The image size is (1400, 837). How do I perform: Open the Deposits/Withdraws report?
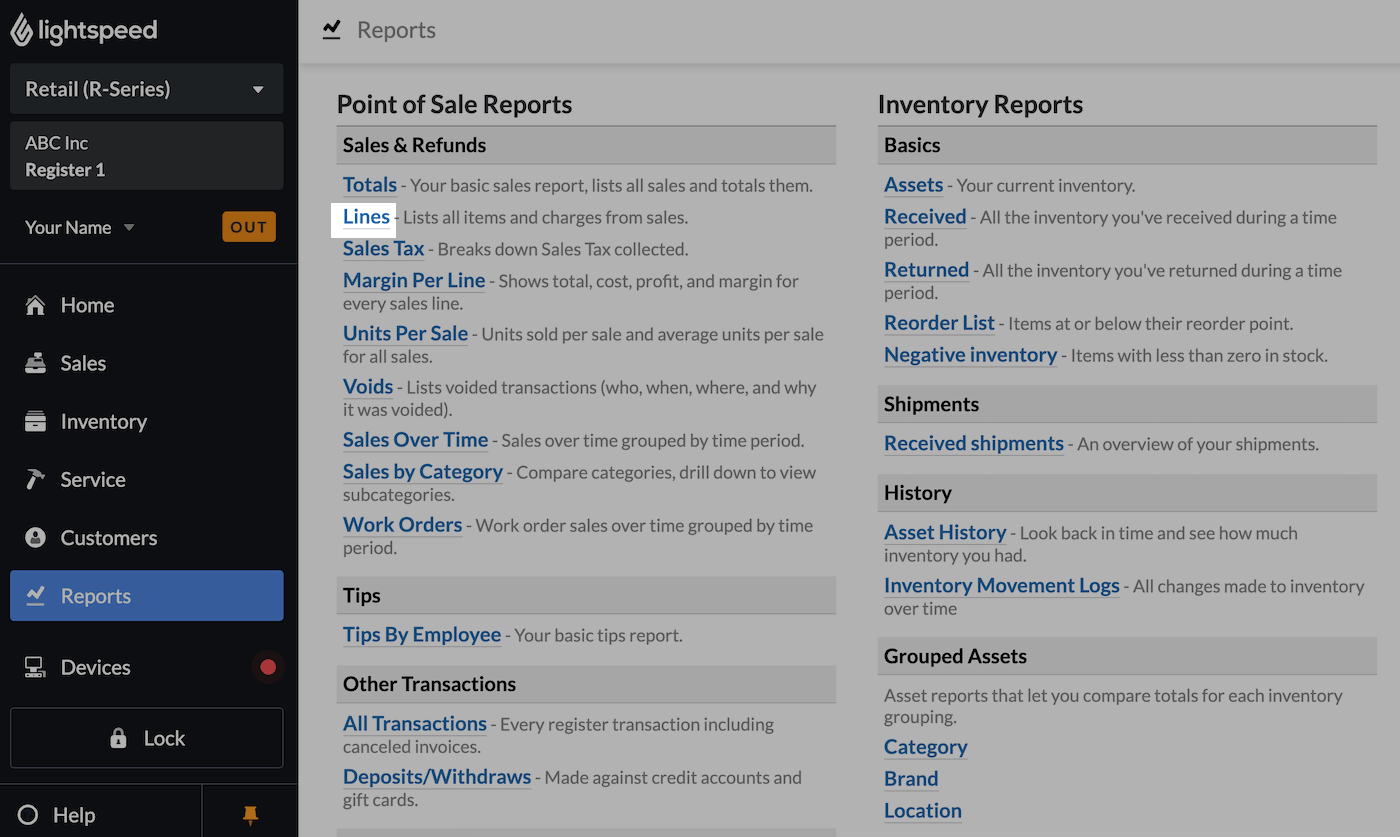[437, 777]
